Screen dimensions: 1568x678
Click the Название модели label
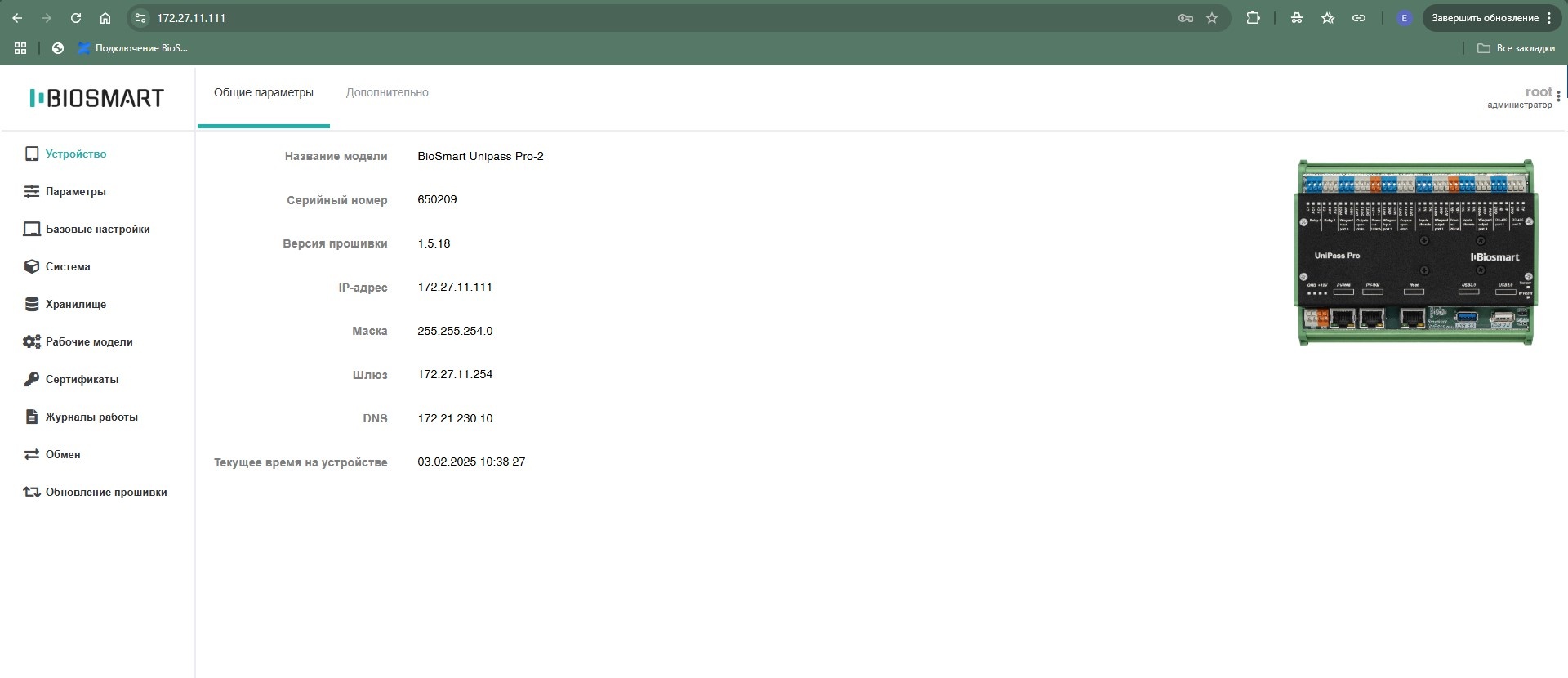(x=336, y=156)
